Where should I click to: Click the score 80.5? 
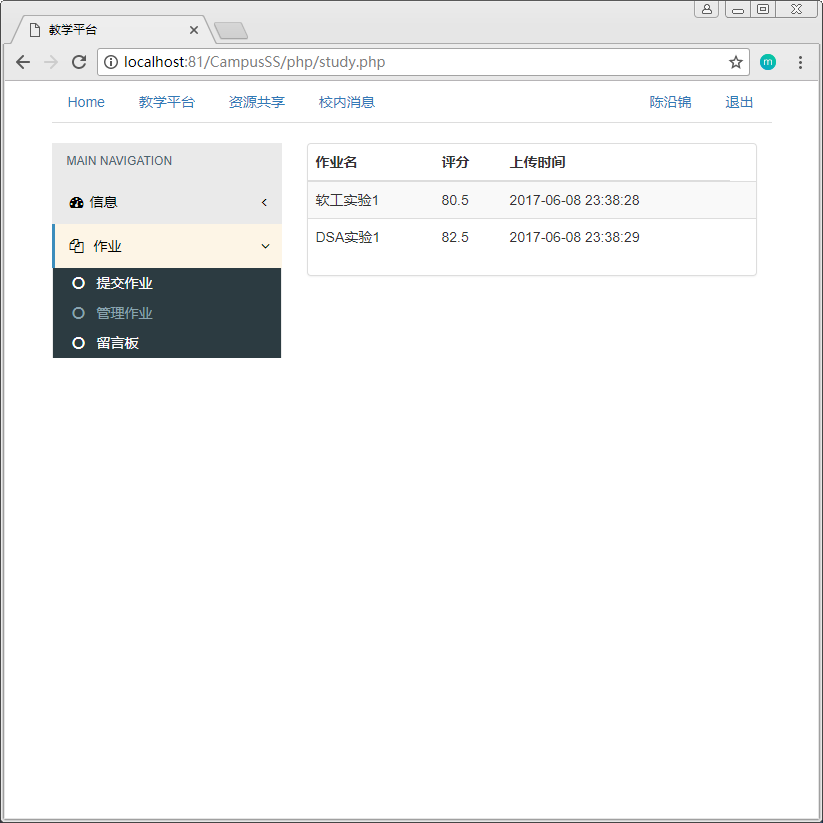click(455, 200)
